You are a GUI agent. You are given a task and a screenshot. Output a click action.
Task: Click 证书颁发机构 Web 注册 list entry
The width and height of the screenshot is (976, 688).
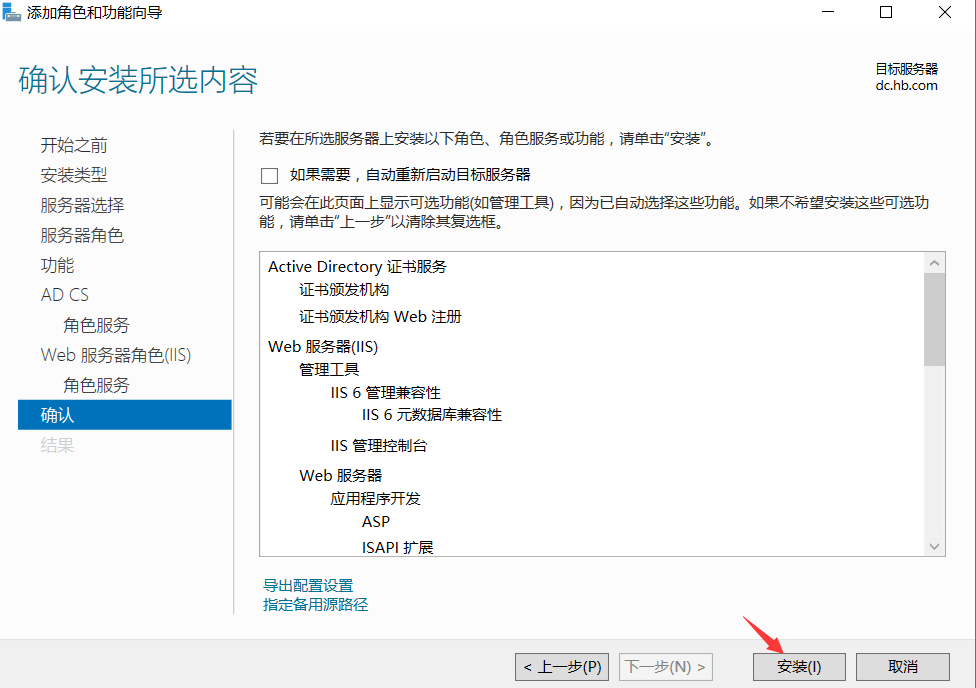click(380, 316)
